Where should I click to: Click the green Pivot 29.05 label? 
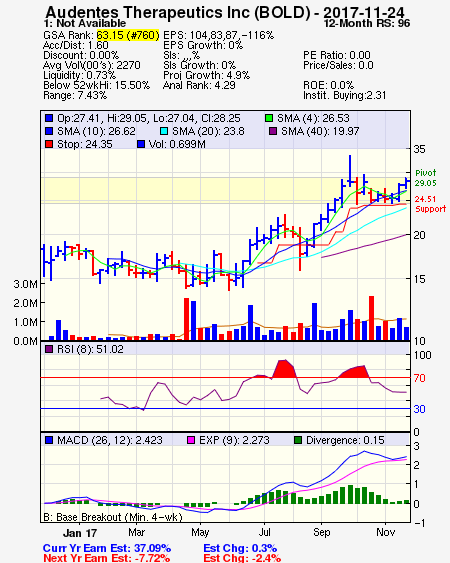coord(426,178)
